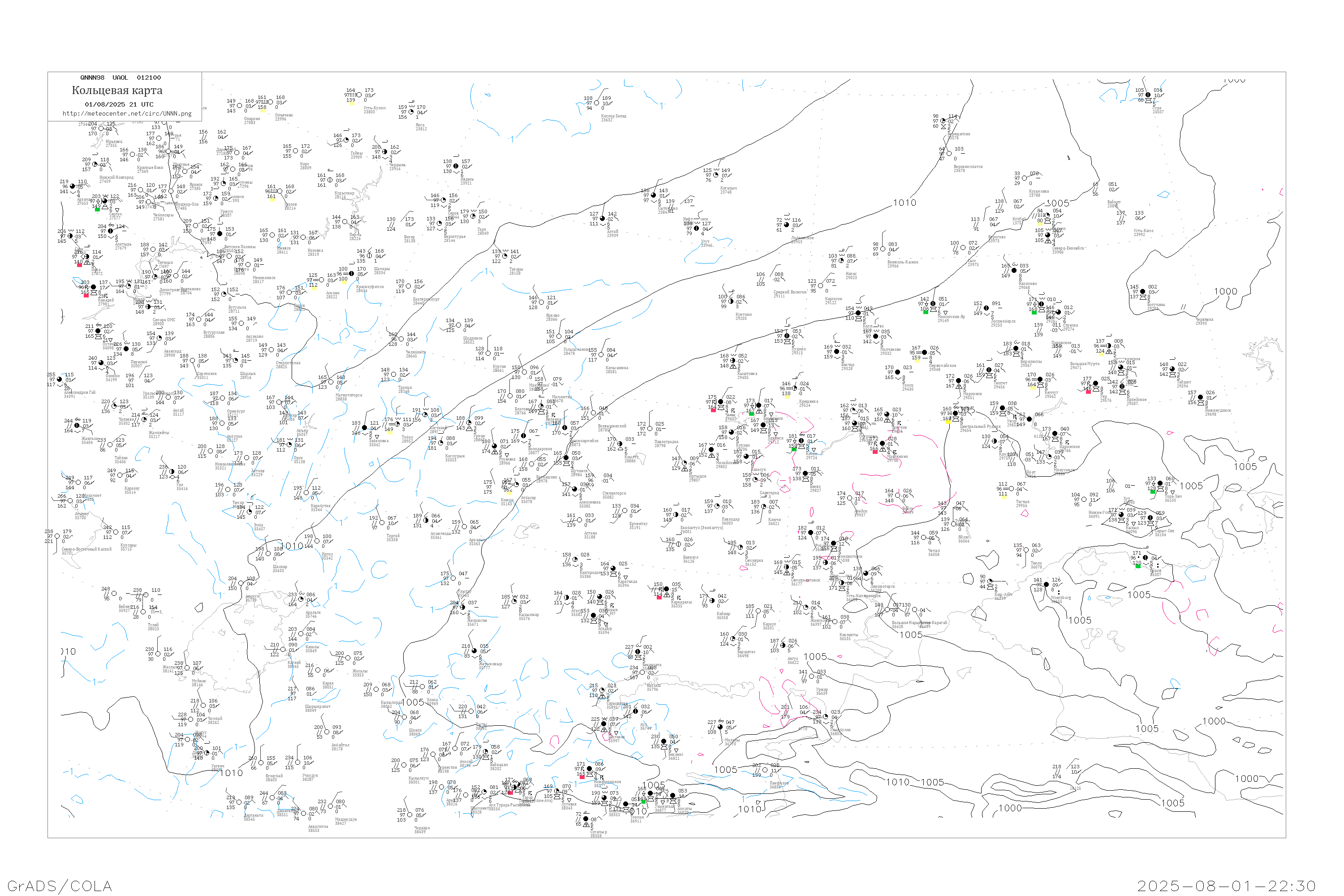Click the GrADS/COLA footer label
Viewport: 1344px width, 896px height.
click(x=60, y=886)
